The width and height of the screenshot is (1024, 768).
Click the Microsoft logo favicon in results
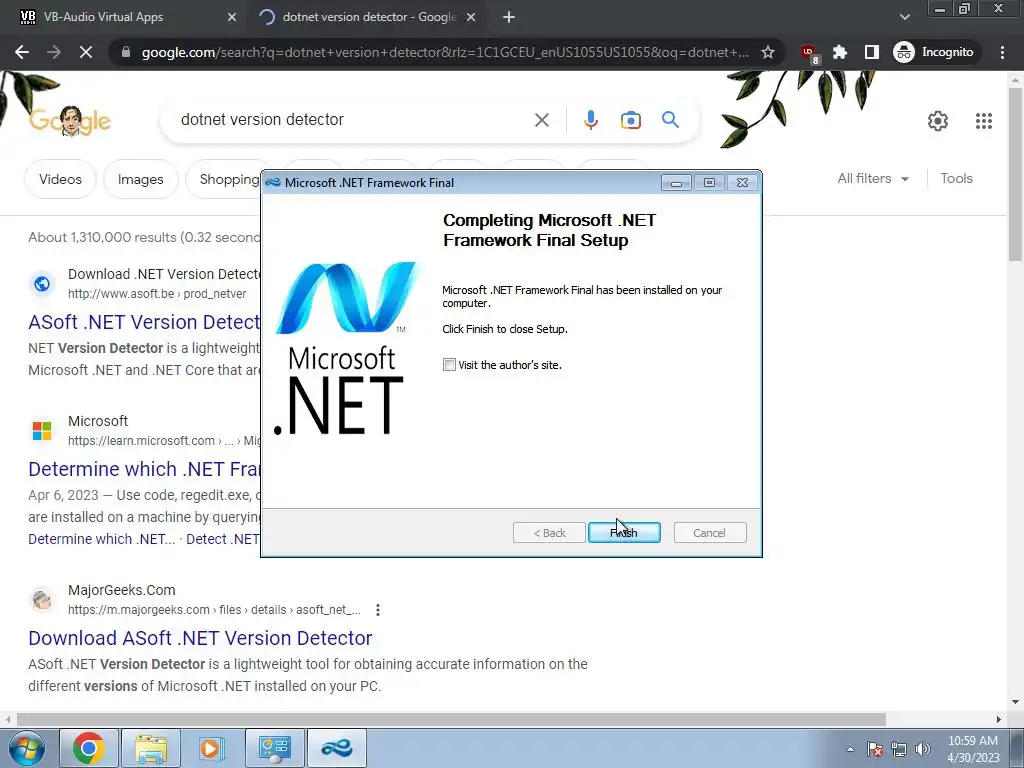pyautogui.click(x=42, y=431)
